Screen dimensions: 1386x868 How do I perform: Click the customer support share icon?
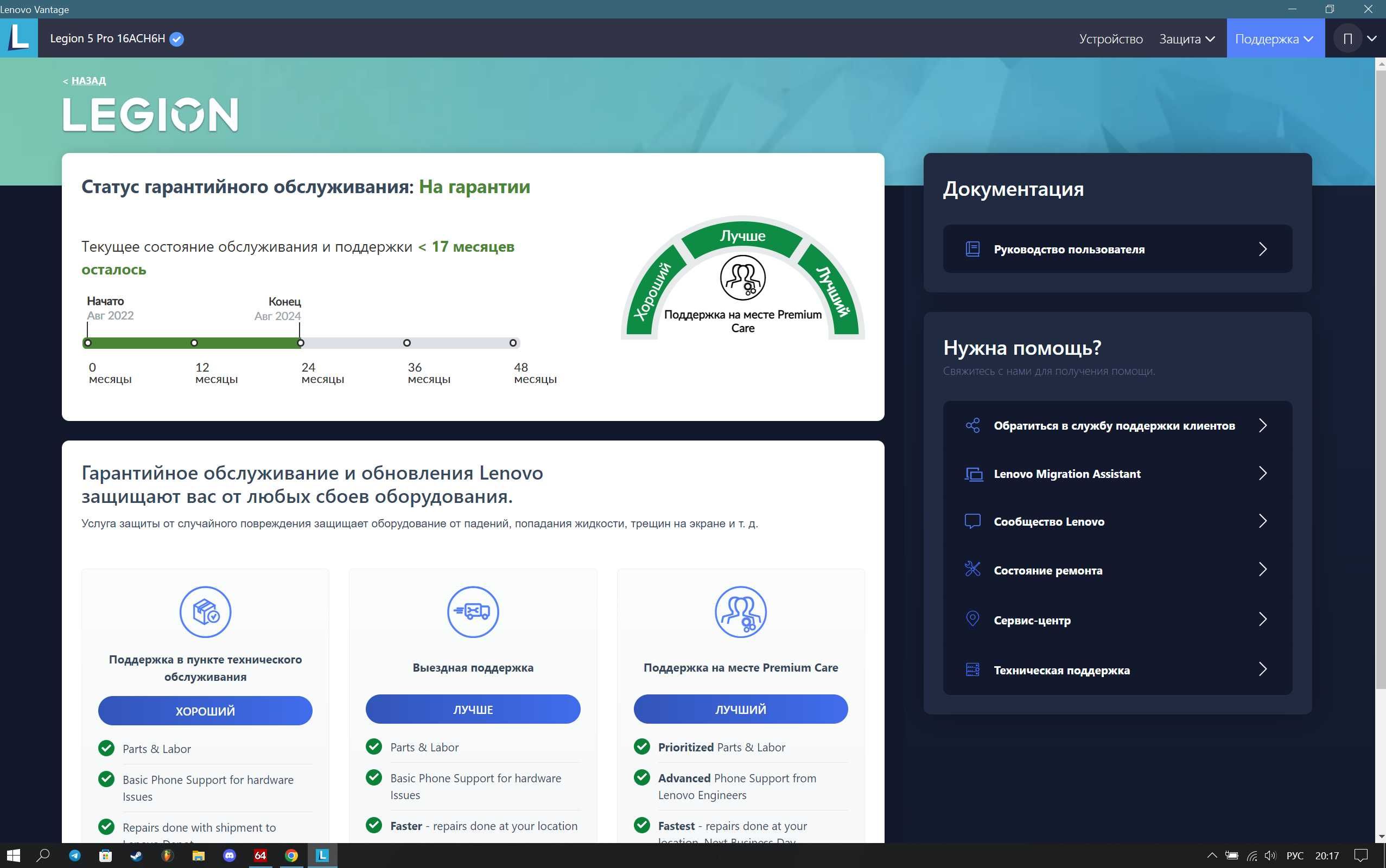point(972,425)
